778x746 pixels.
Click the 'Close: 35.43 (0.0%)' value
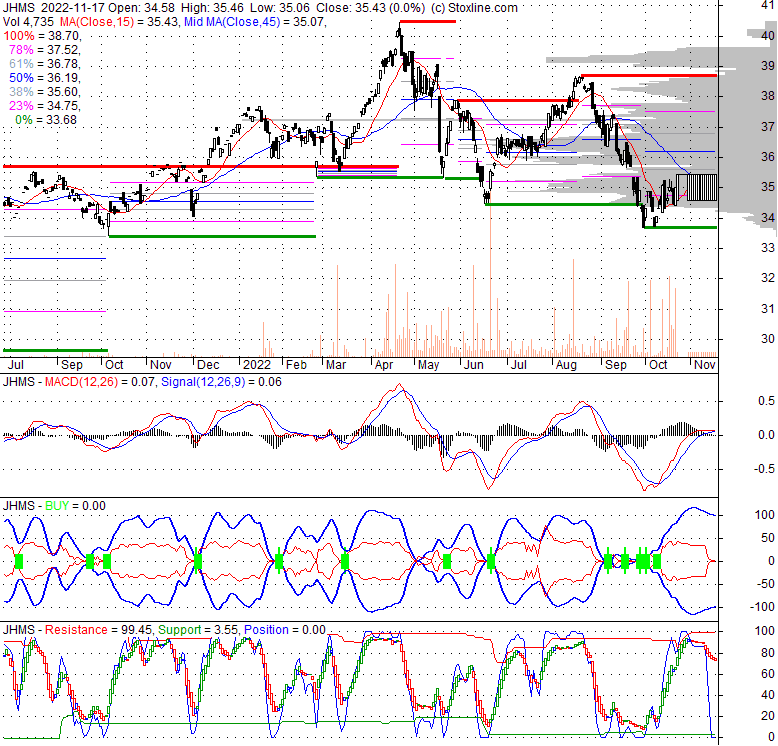370,8
